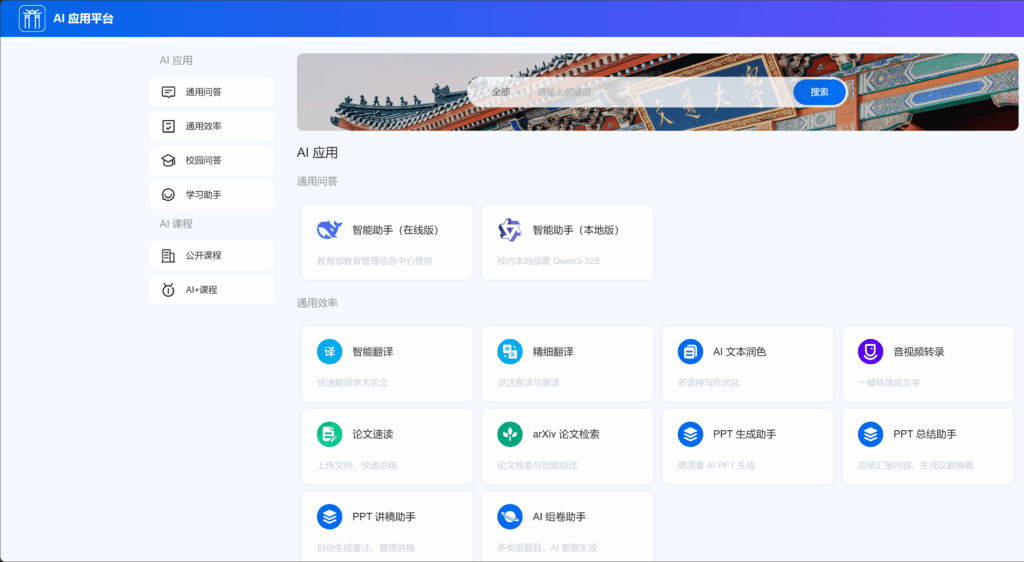Screen dimensions: 1024x562
Task: Click the 智能助手（在线版）whale icon
Action: [x=329, y=230]
